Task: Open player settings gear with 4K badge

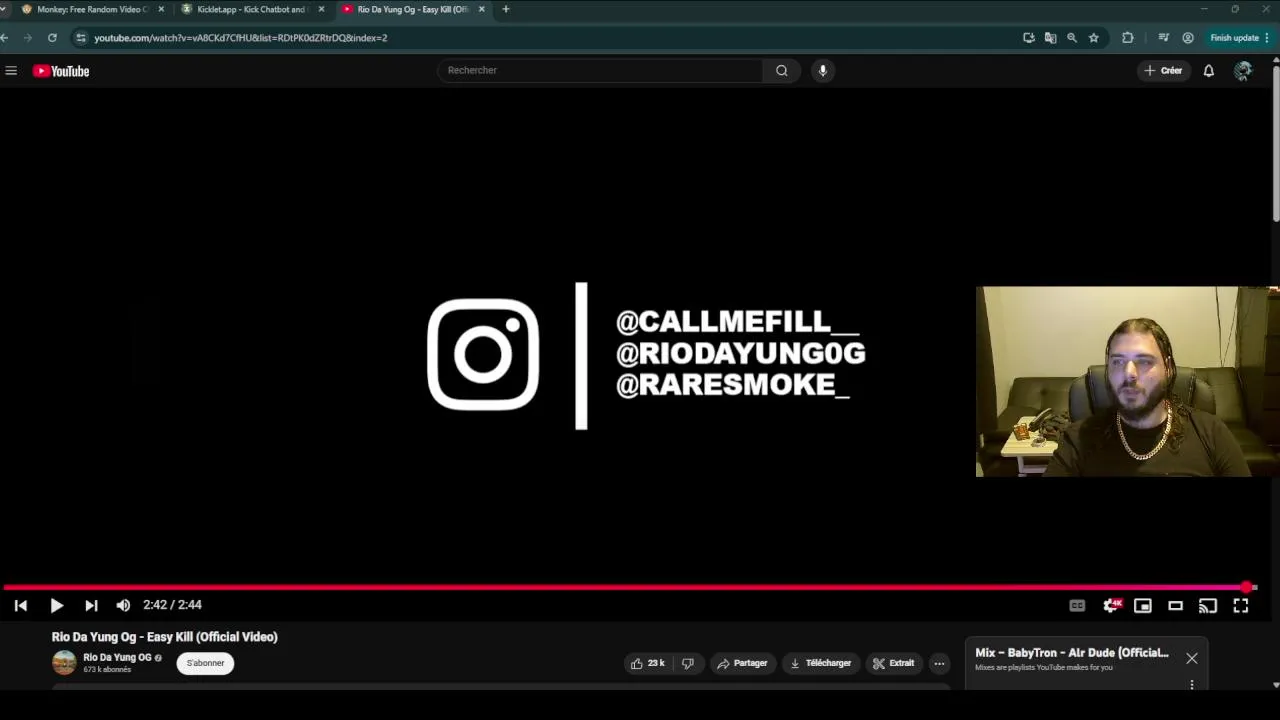Action: [1111, 605]
